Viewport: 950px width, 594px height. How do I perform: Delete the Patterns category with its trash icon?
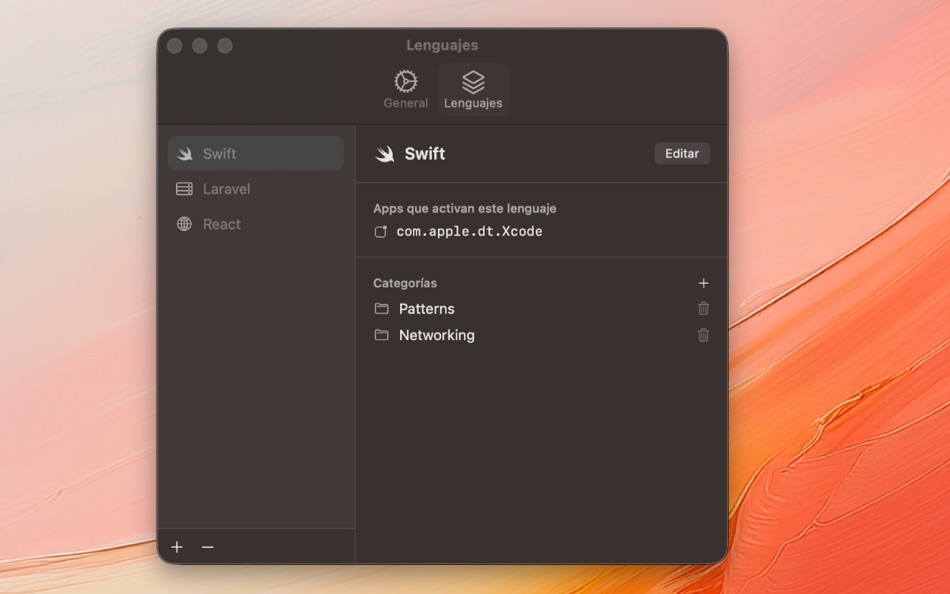click(x=704, y=309)
